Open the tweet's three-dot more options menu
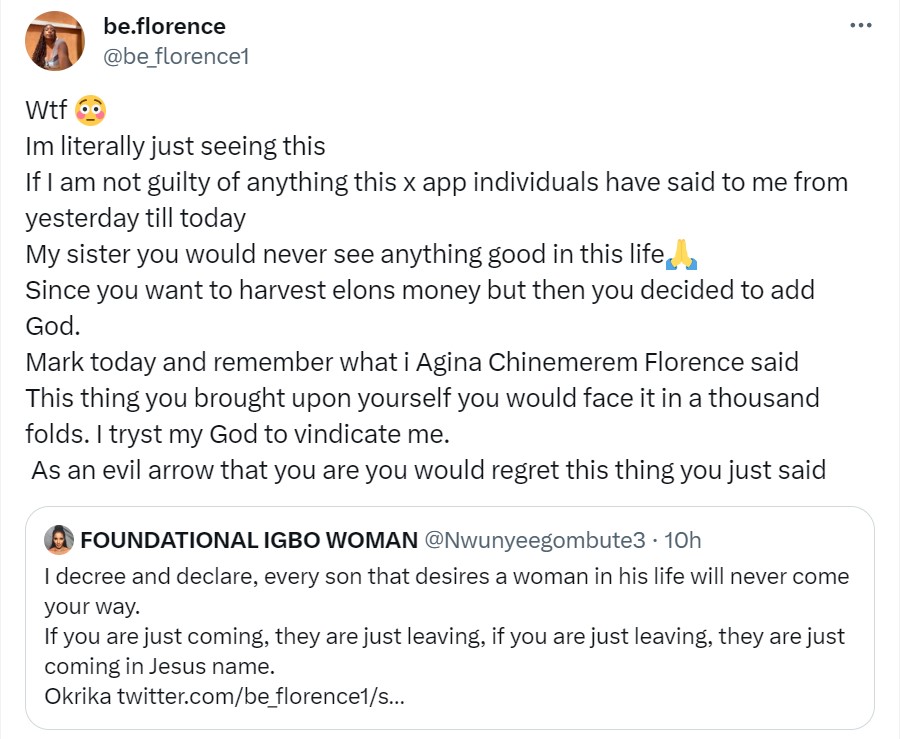The height and width of the screenshot is (739, 903). pos(860,26)
